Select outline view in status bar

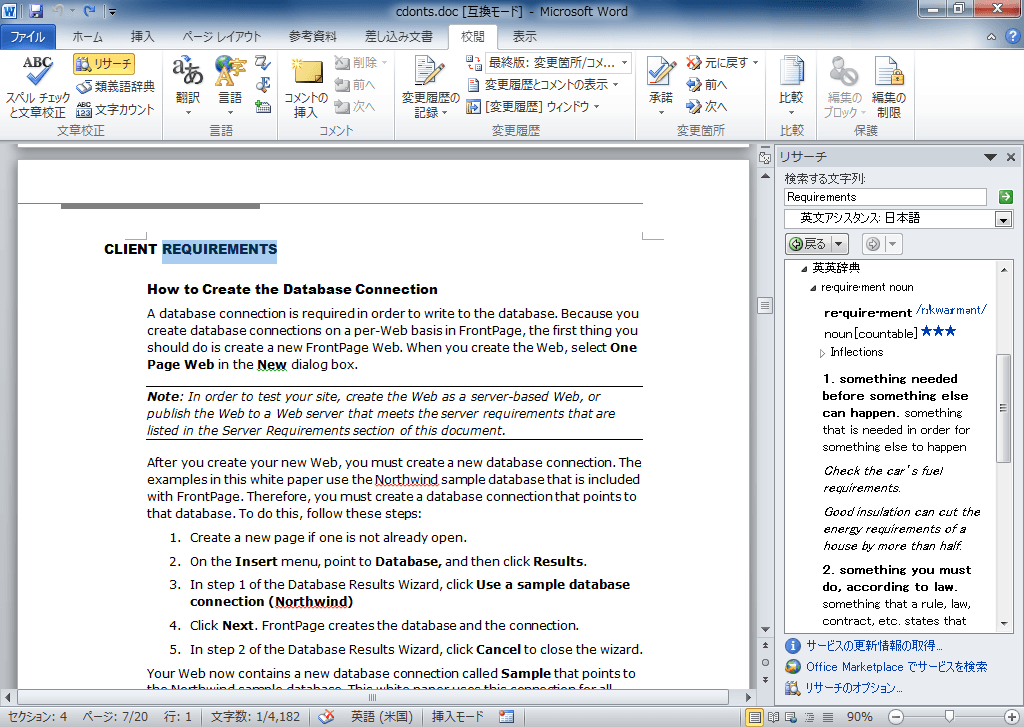tap(809, 717)
